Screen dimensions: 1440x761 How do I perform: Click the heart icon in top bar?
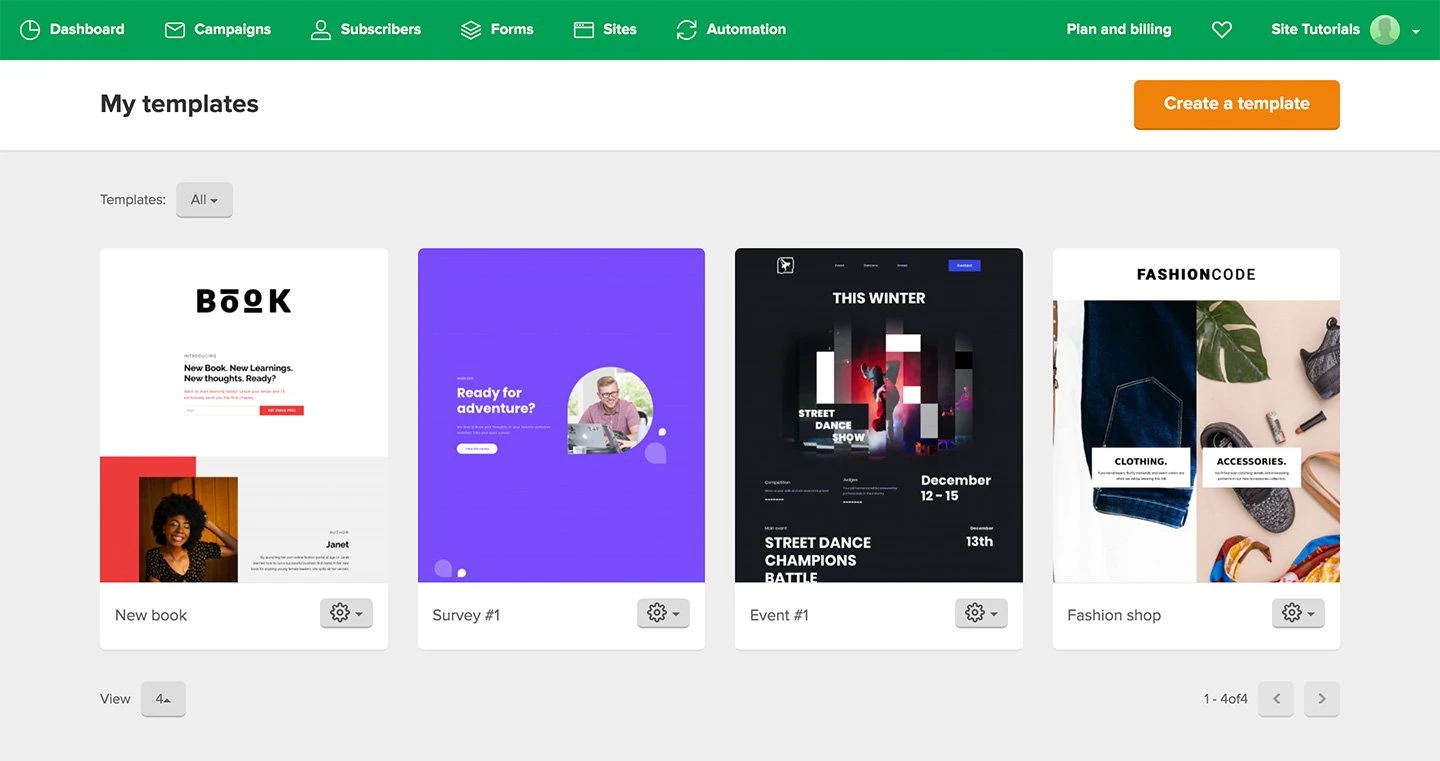coord(1221,30)
